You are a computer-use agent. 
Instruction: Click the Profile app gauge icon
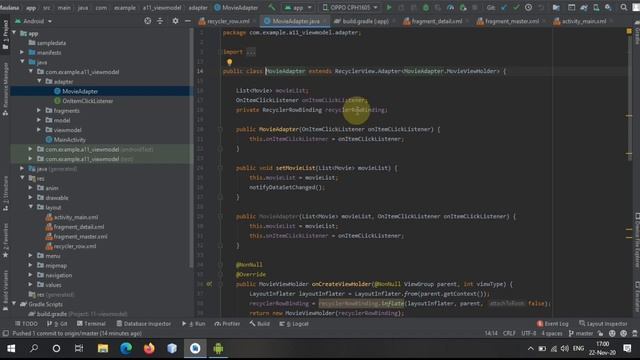tap(450, 7)
